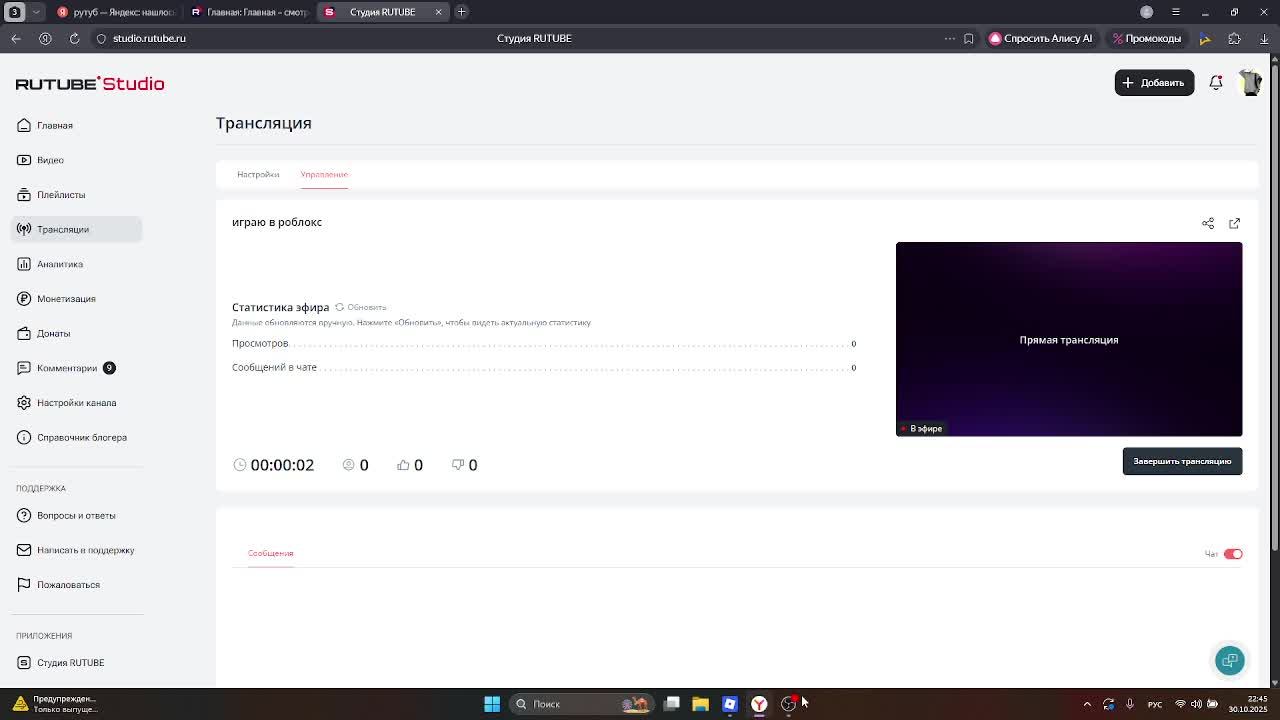
Task: Click Обновить to refresh statistics
Action: coord(360,307)
